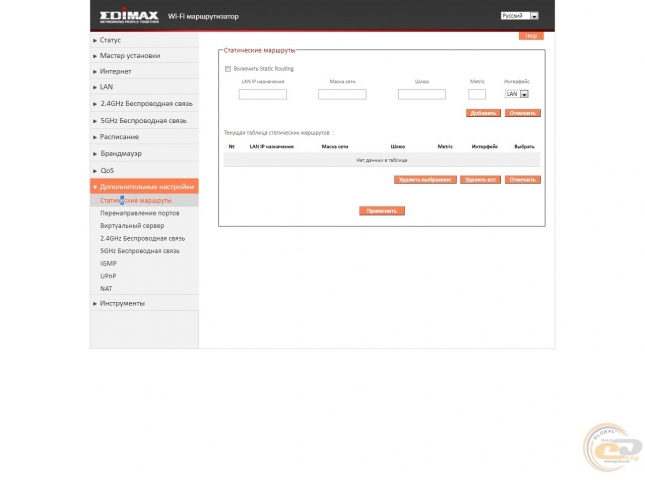The width and height of the screenshot is (645, 480).
Task: Open the IGMP submenu item
Action: (x=108, y=264)
